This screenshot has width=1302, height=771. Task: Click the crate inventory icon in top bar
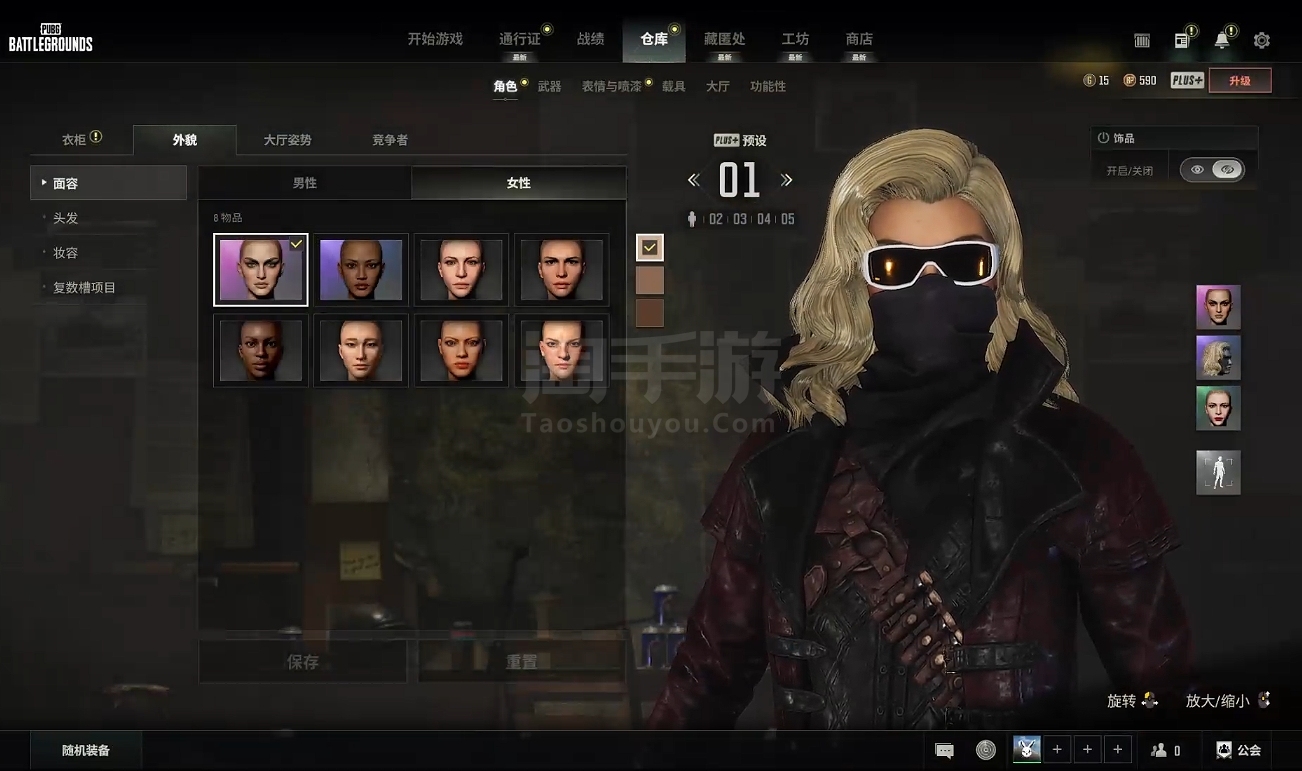[1142, 41]
